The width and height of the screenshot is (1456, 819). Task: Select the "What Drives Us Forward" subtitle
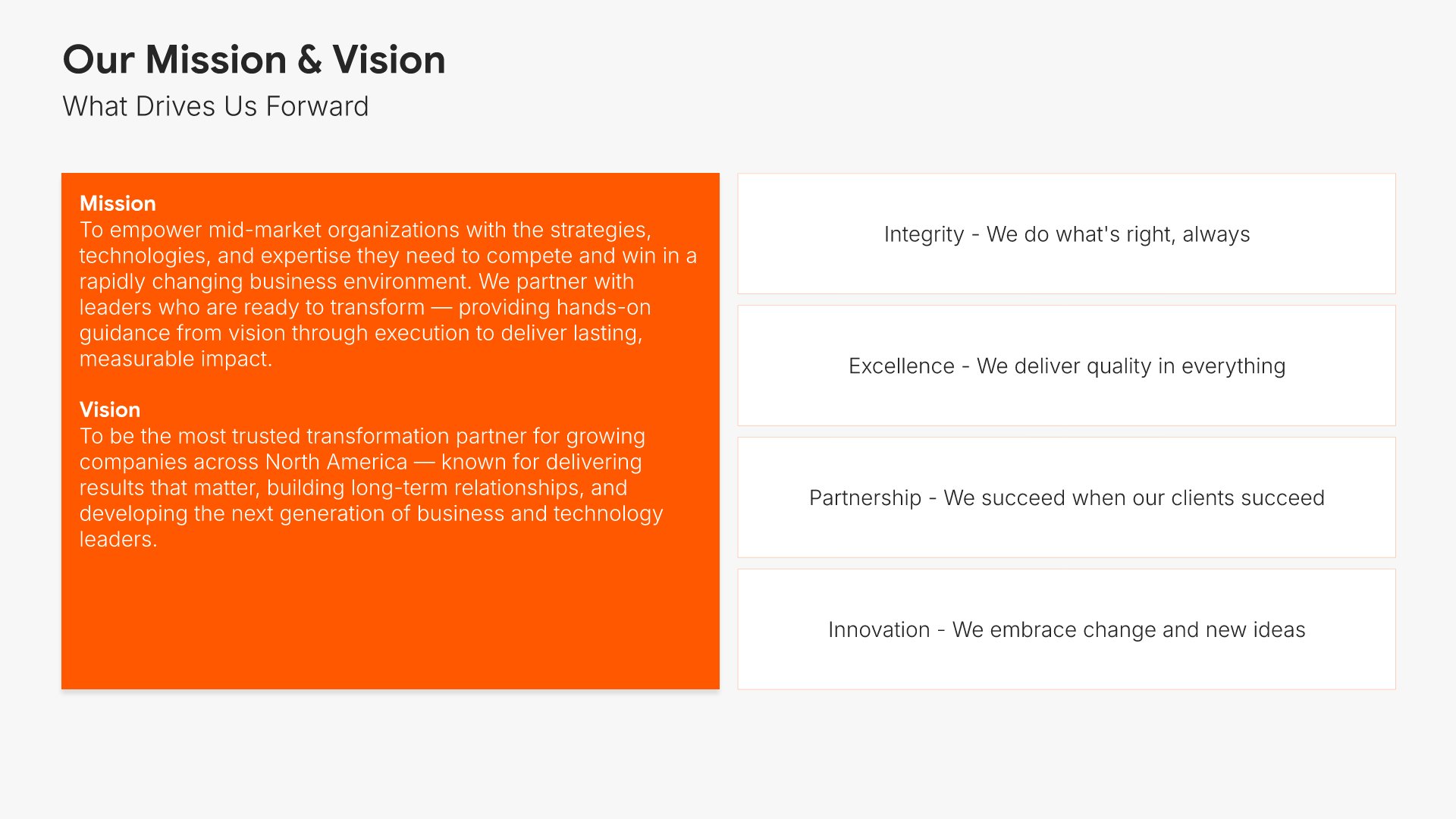point(215,106)
